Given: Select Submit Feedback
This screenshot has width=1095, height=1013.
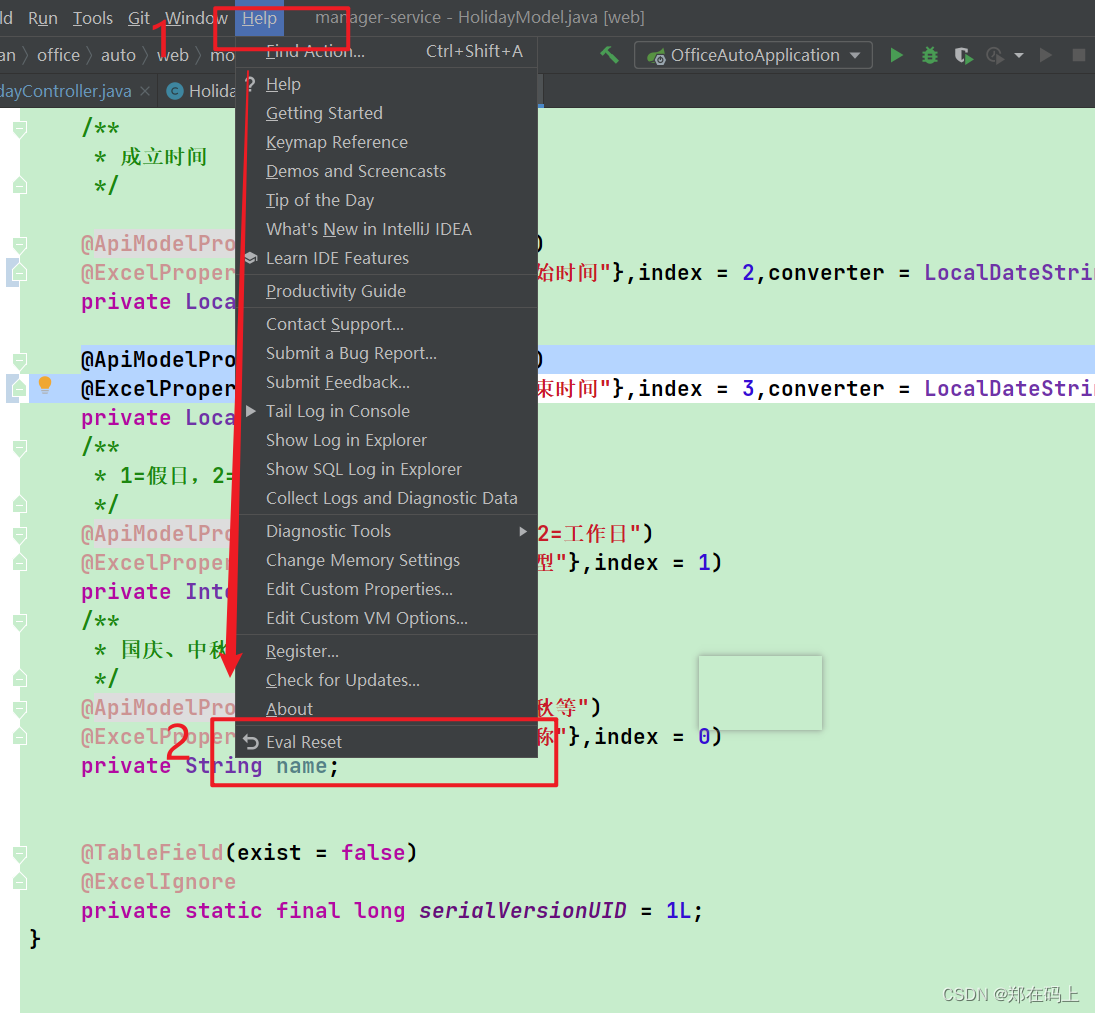Looking at the screenshot, I should click(x=388, y=383).
